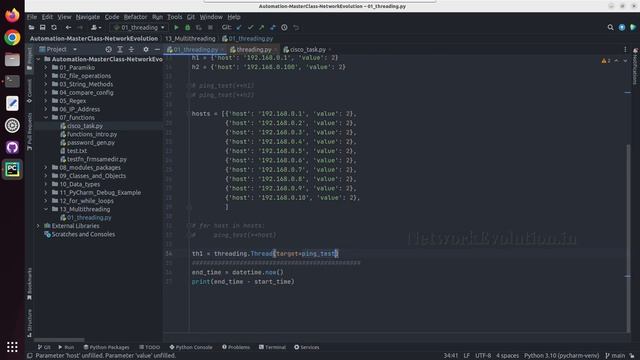Image resolution: width=640 pixels, height=360 pixels.
Task: Expand the 03_String_Methods folder
Action: [x=46, y=84]
